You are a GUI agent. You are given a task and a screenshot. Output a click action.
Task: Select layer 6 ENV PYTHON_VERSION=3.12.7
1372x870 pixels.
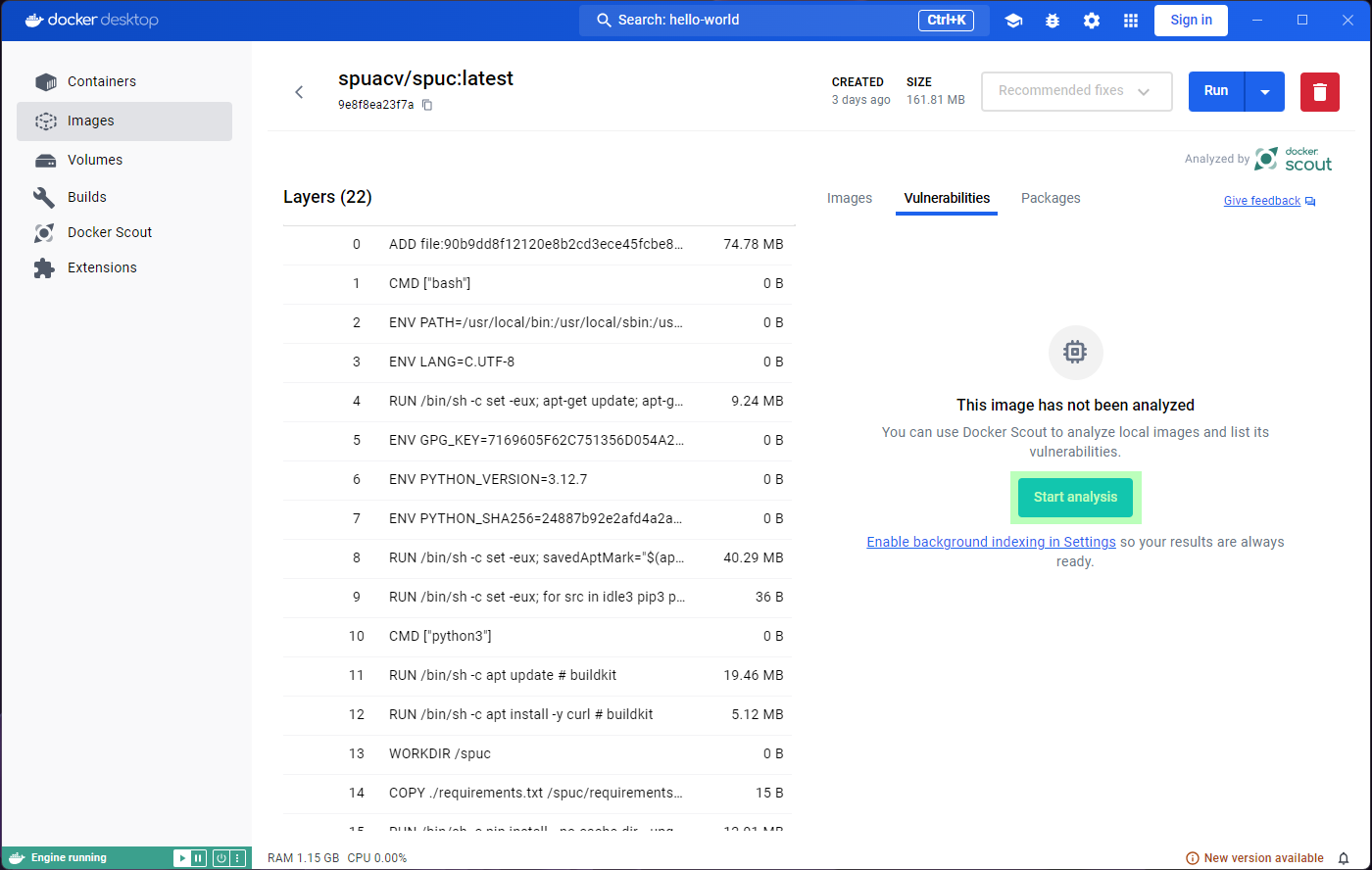pos(539,479)
